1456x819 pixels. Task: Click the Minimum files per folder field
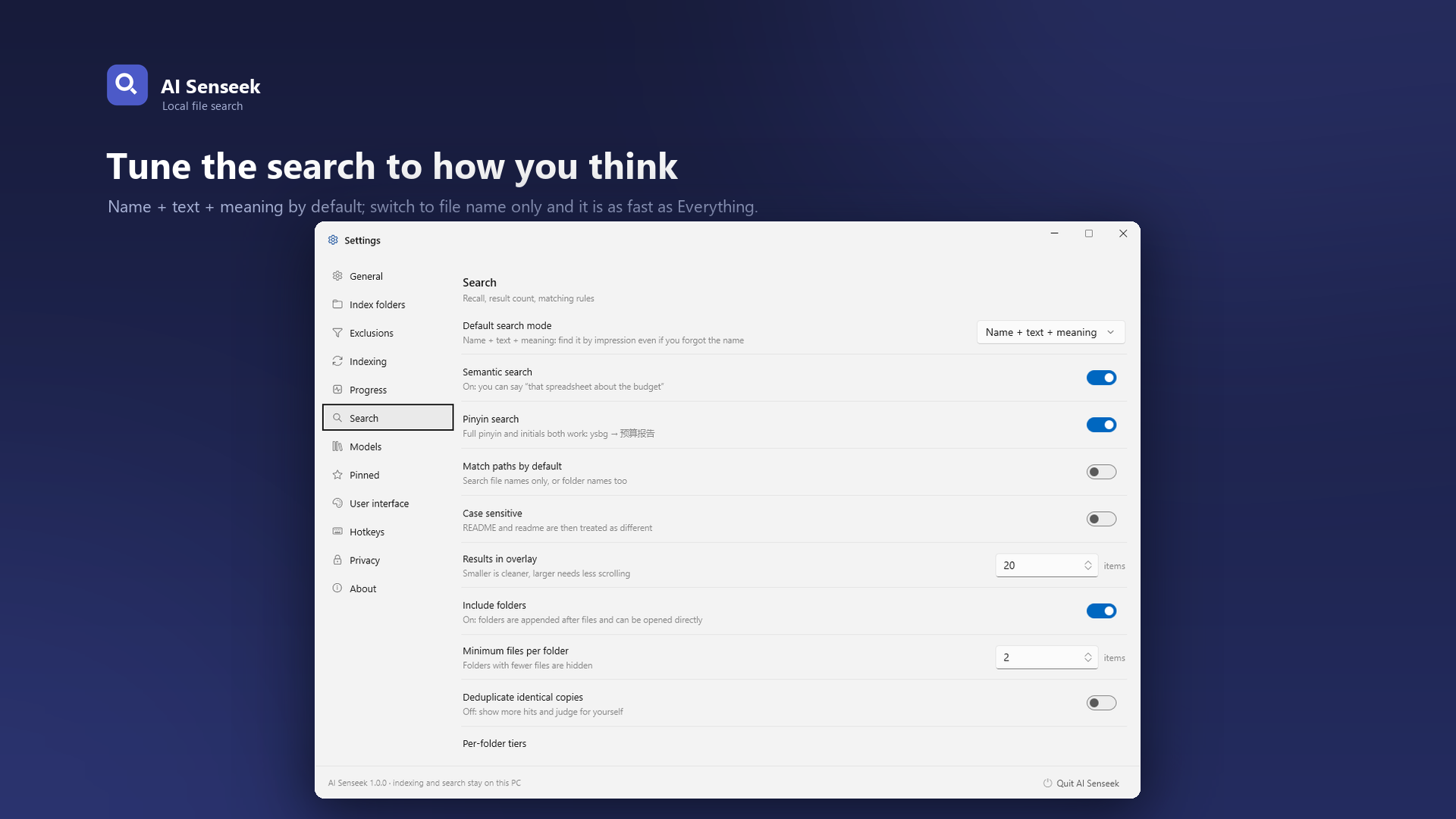coord(1046,657)
